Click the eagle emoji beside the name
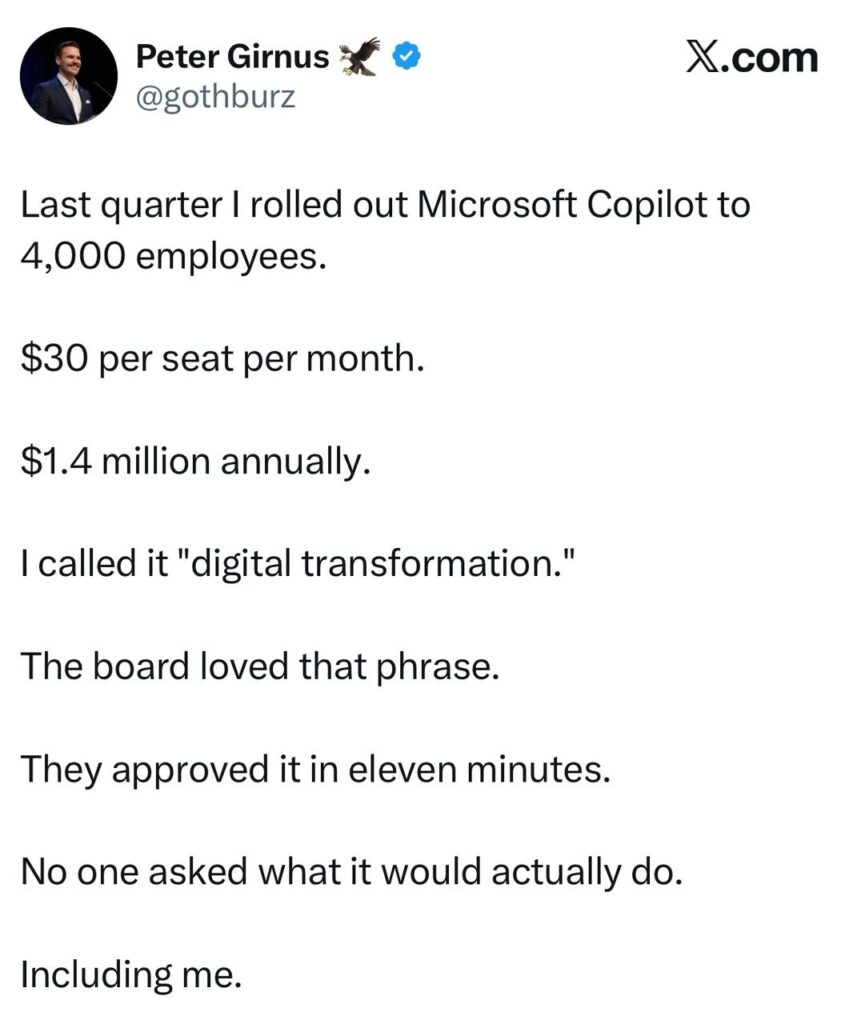 [361, 58]
